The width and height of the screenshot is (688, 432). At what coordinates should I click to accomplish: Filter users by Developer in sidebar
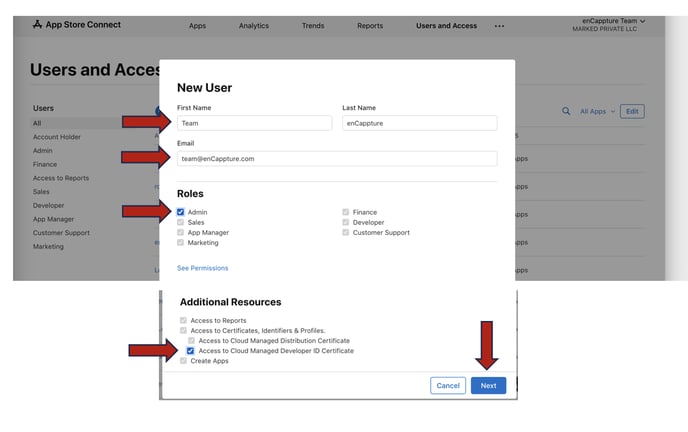click(48, 205)
